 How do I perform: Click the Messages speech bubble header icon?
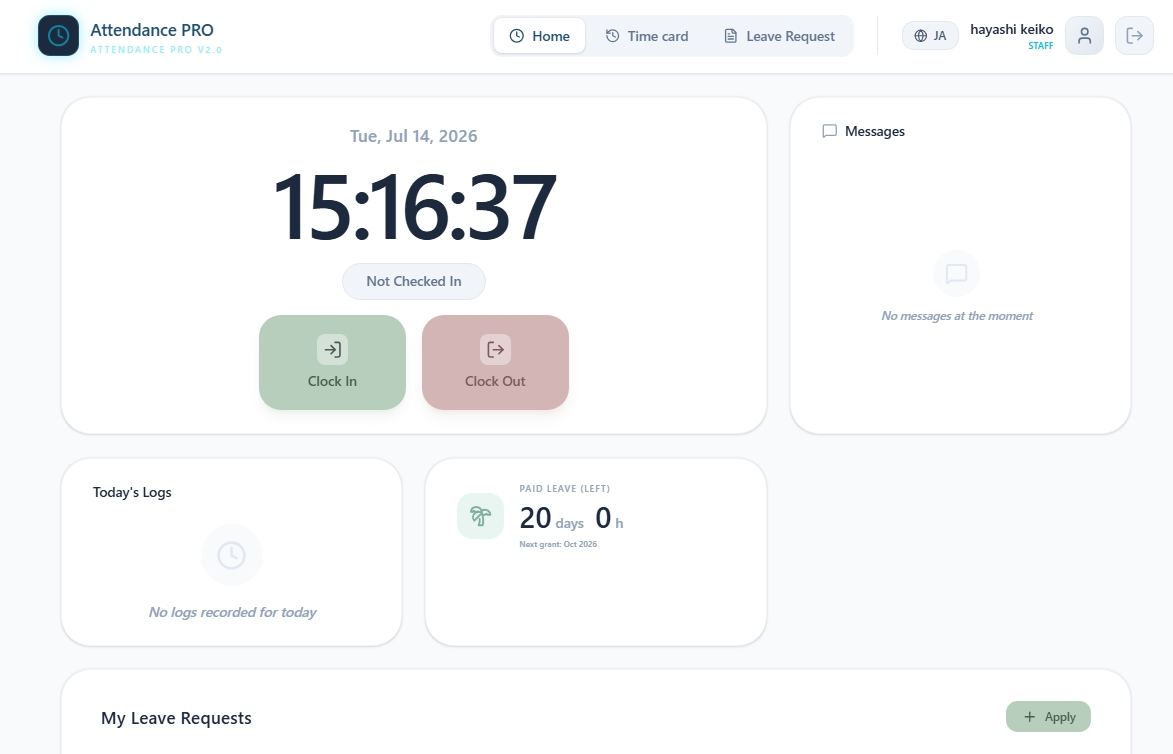(830, 131)
